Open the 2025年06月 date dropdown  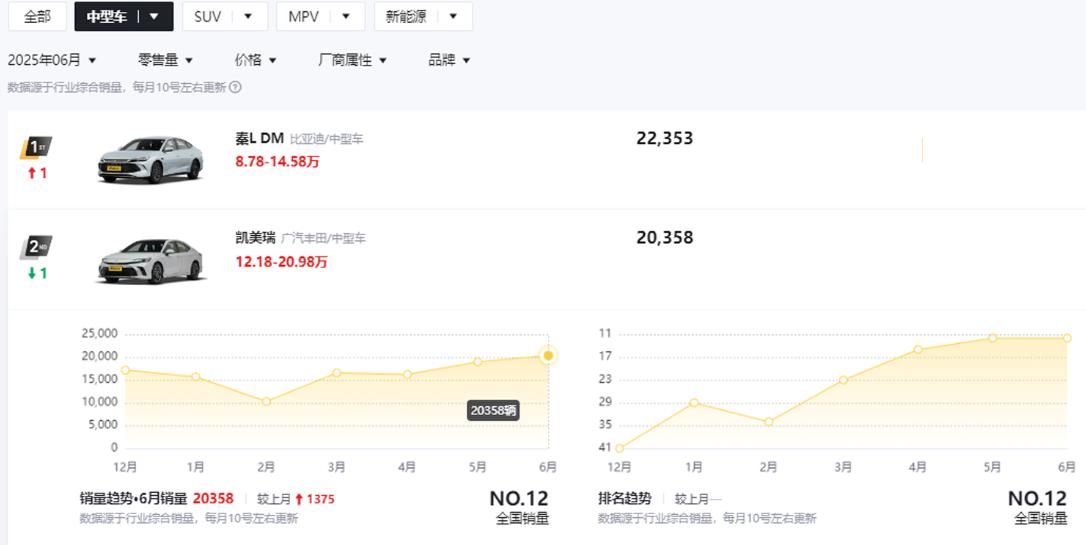tap(52, 60)
